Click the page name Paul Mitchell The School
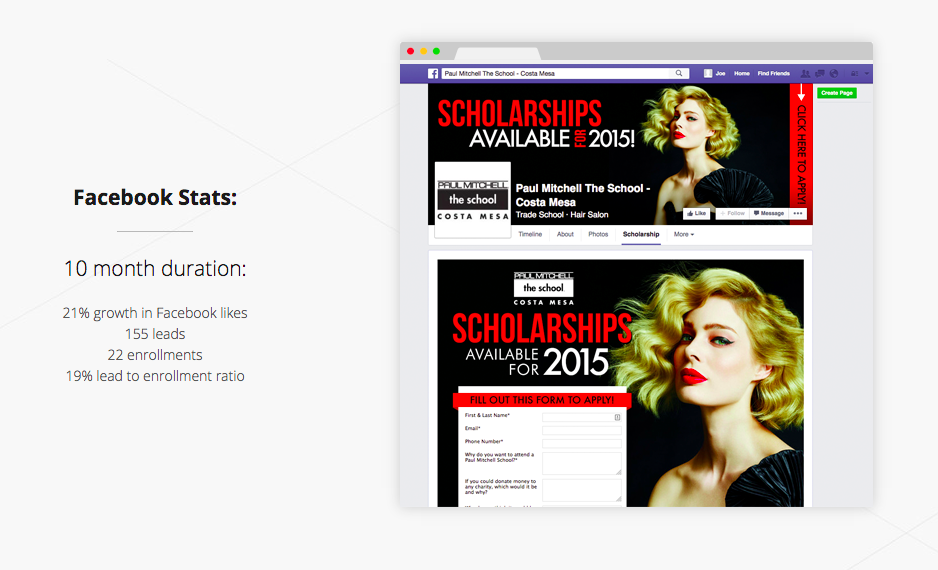 (x=583, y=195)
